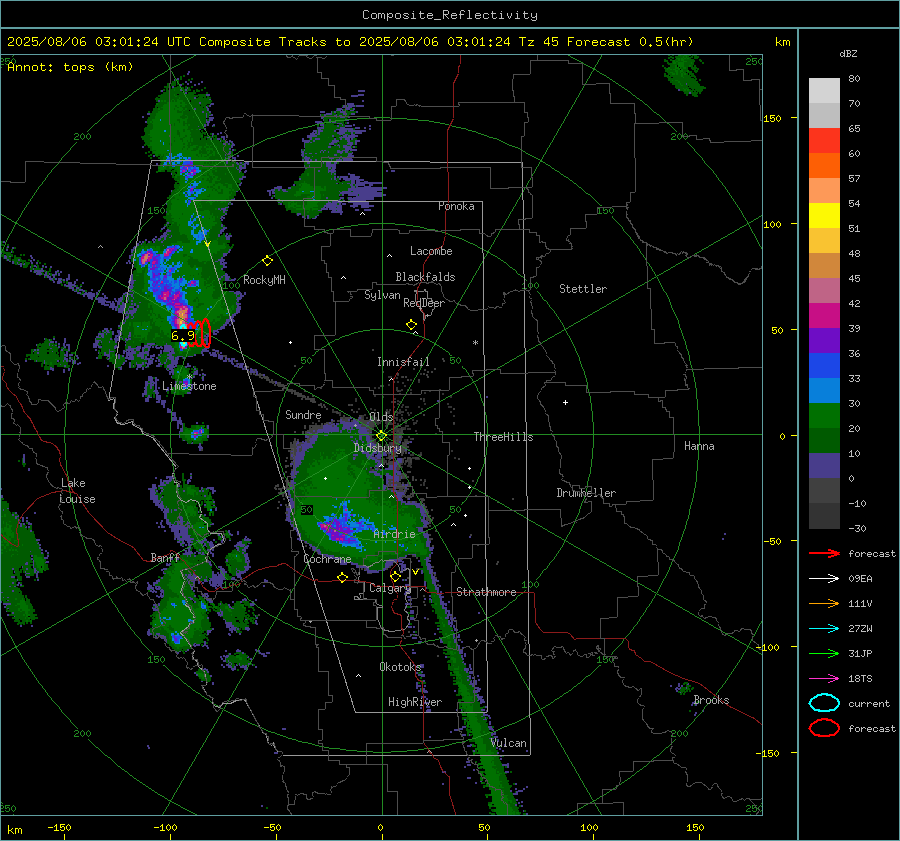Click the slate 10-0 dBZ swatch
Image resolution: width=900 pixels, height=841 pixels.
point(824,466)
